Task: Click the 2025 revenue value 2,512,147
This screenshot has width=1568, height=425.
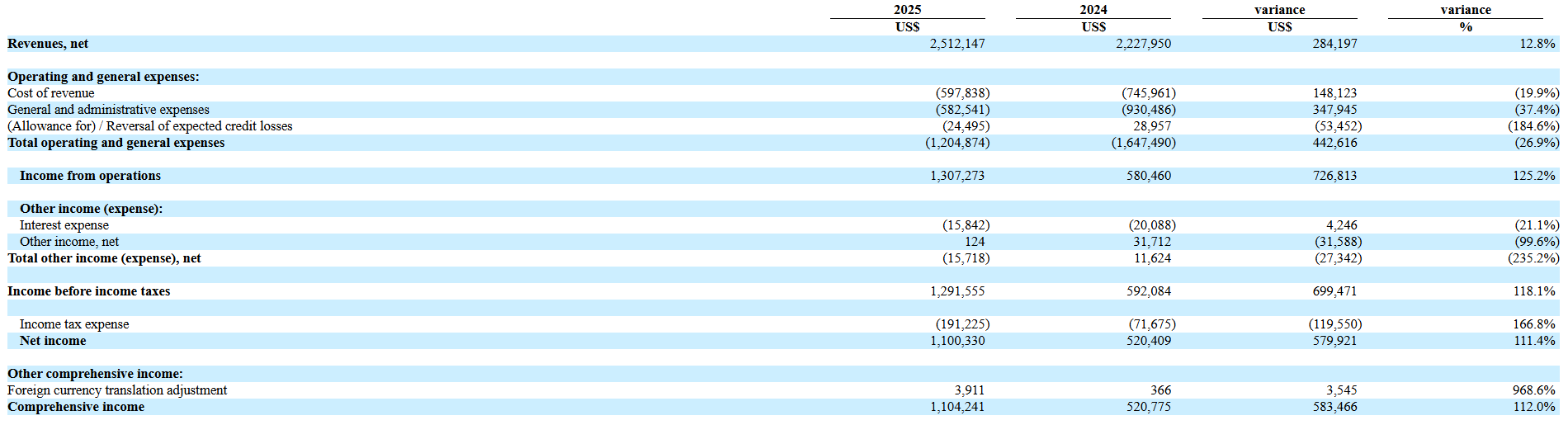Action: click(x=956, y=44)
